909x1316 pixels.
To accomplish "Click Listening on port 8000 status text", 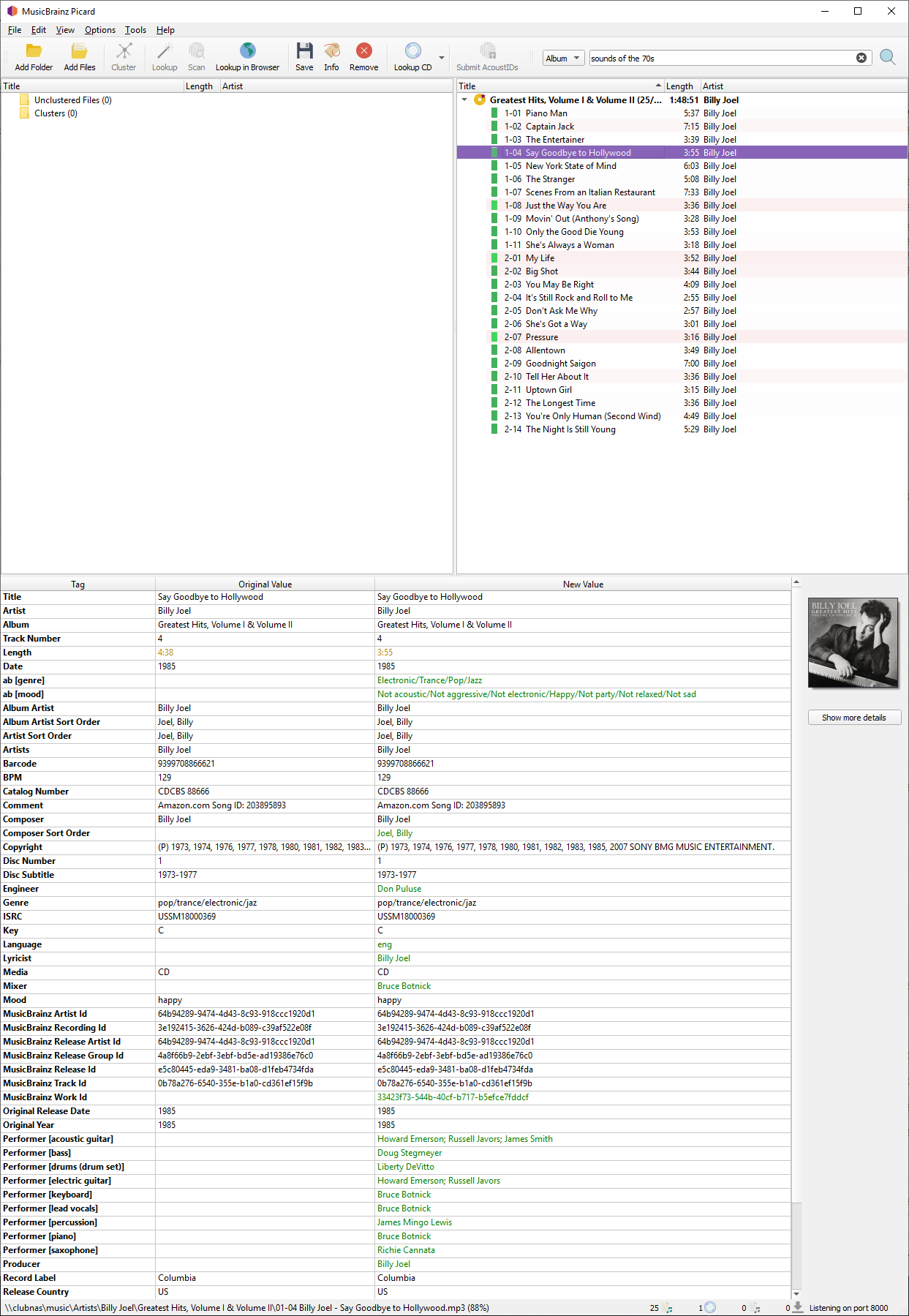I will coord(848,1308).
